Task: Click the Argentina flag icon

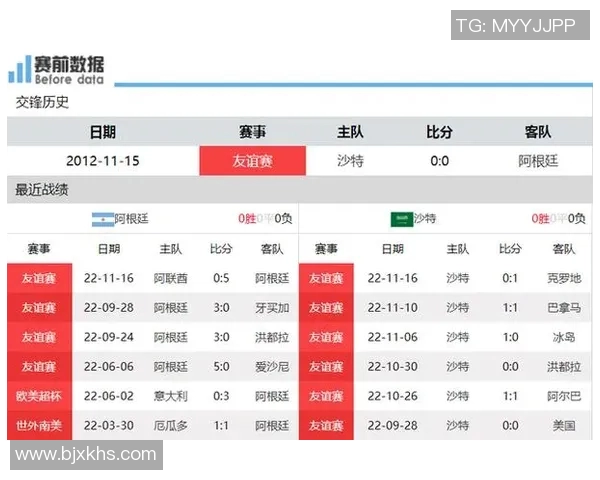Action: (x=103, y=219)
